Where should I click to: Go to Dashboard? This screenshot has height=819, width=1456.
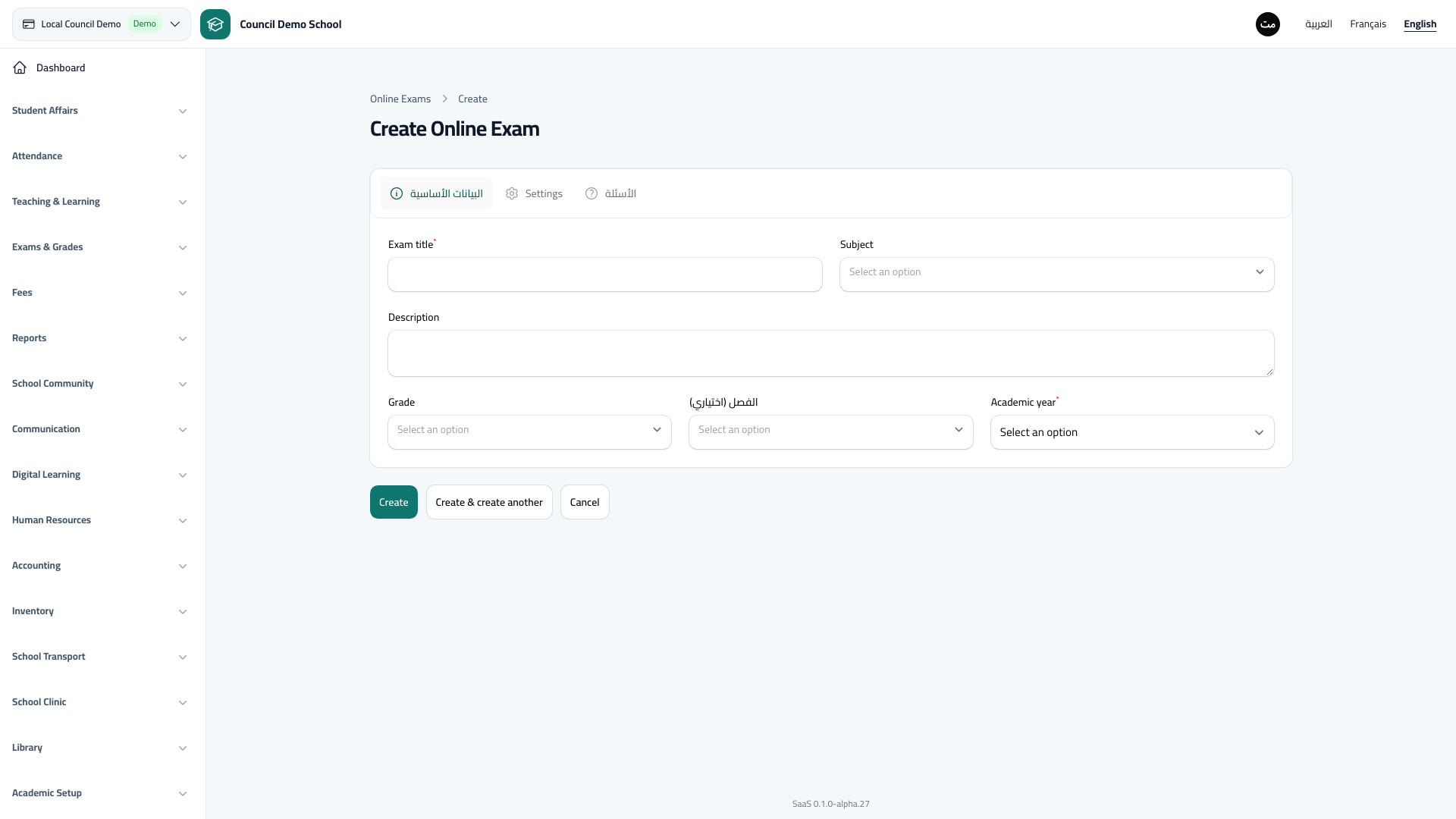click(x=99, y=67)
